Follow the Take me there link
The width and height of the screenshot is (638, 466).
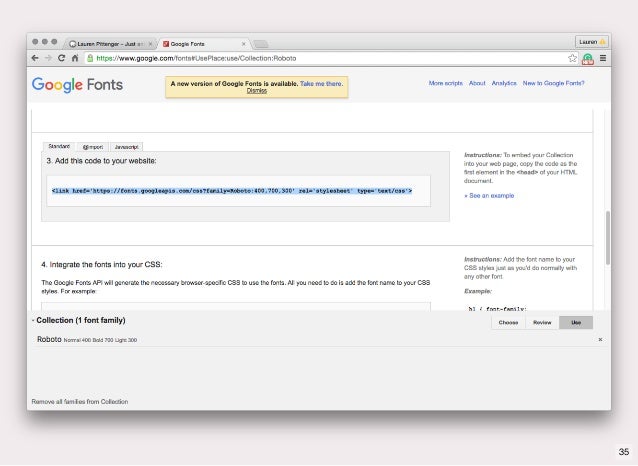[x=321, y=83]
